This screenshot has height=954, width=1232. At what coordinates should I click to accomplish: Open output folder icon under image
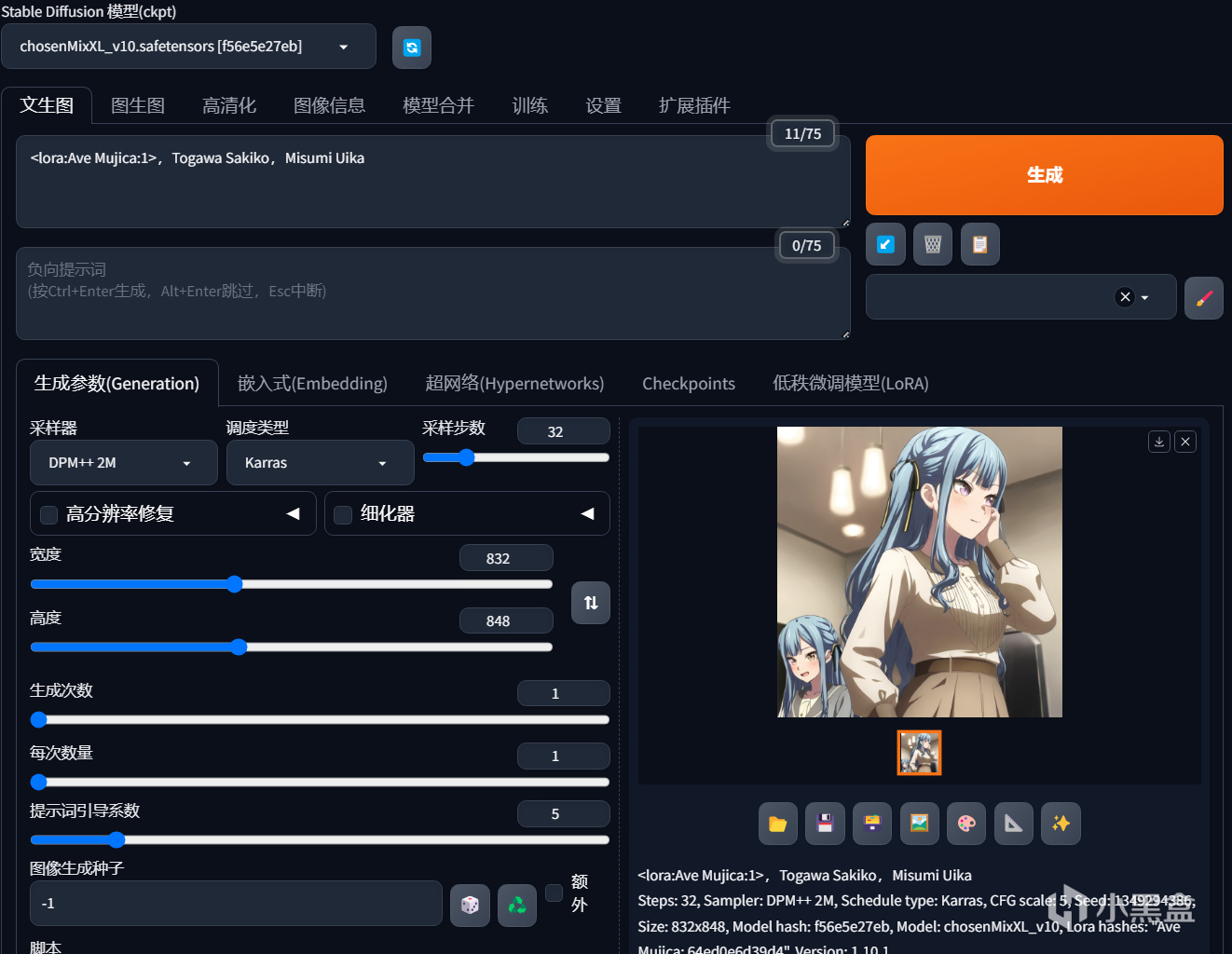click(x=778, y=824)
